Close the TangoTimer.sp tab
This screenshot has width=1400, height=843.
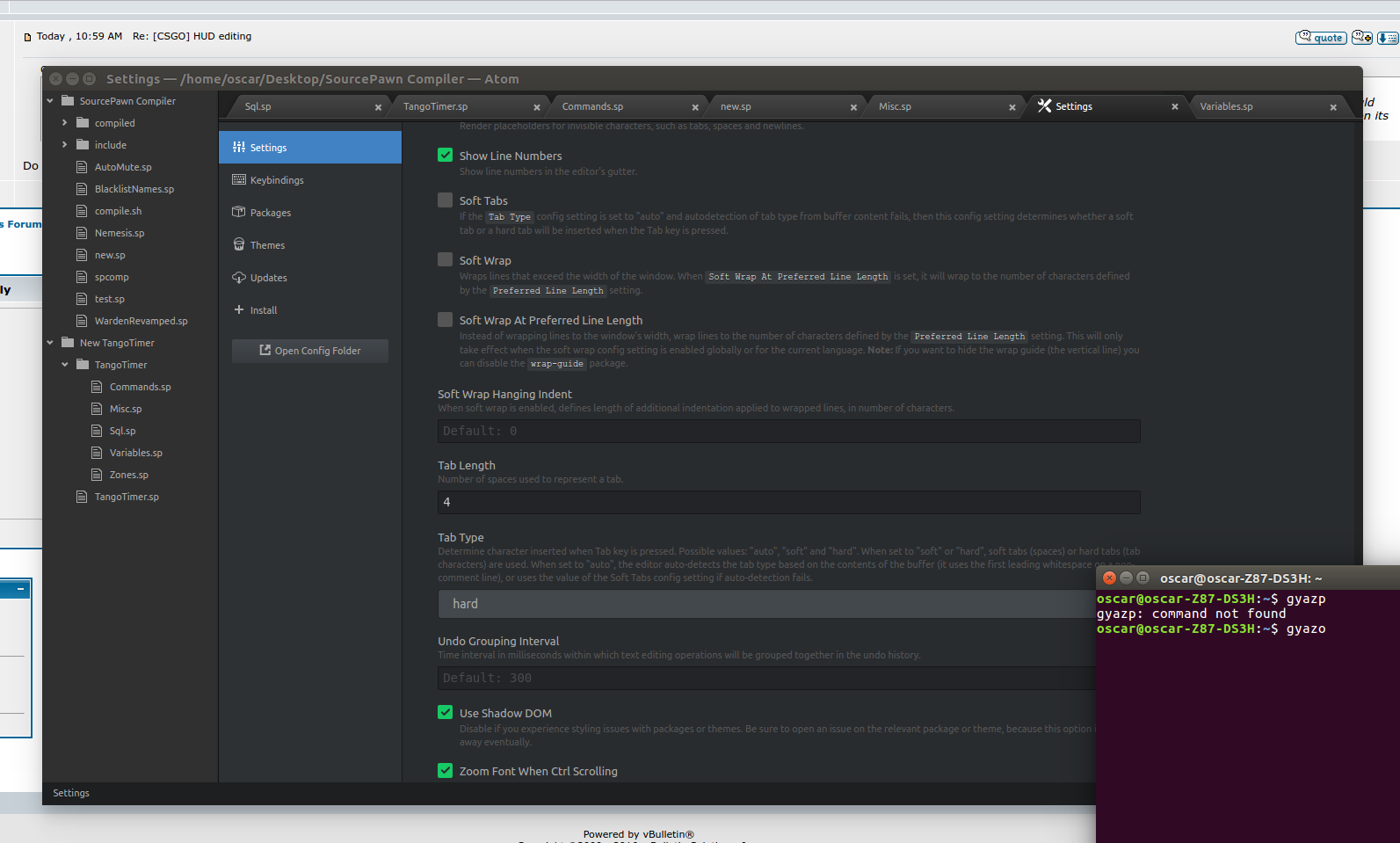point(537,107)
